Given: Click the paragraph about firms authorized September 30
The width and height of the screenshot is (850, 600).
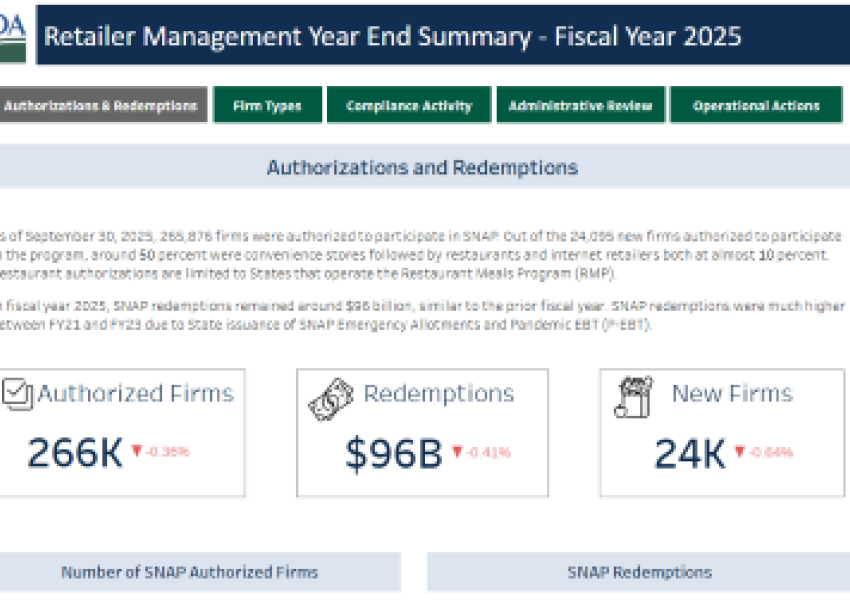Looking at the screenshot, I should pos(421,255).
